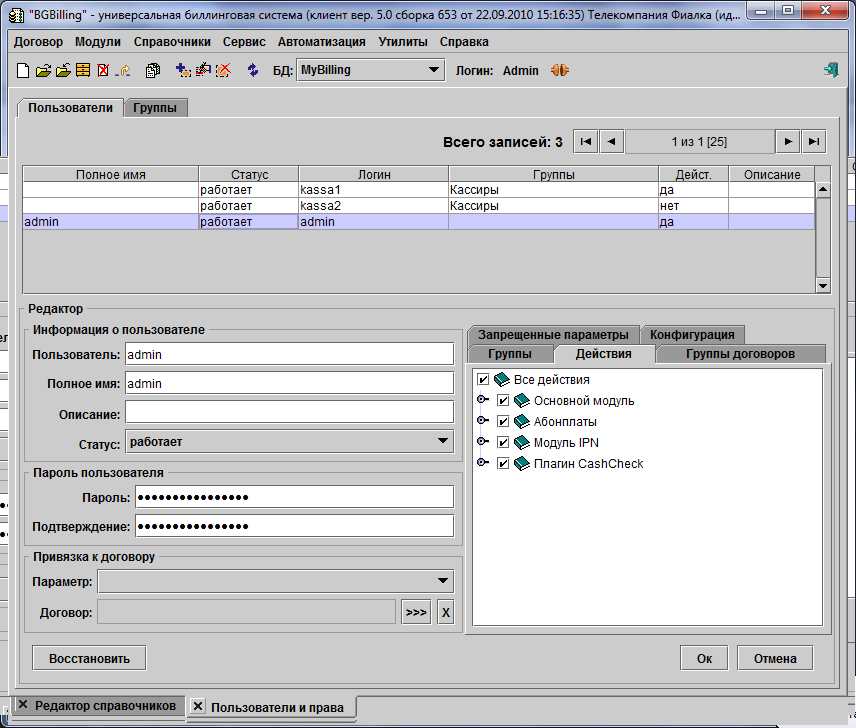This screenshot has height=728, width=856.
Task: Click the Описание input field
Action: [x=289, y=413]
